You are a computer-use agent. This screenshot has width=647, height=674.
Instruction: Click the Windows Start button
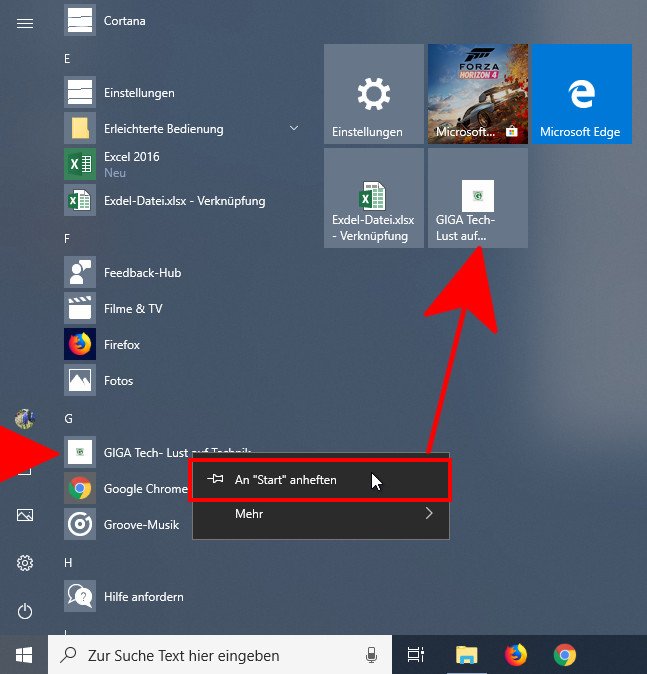(24, 655)
